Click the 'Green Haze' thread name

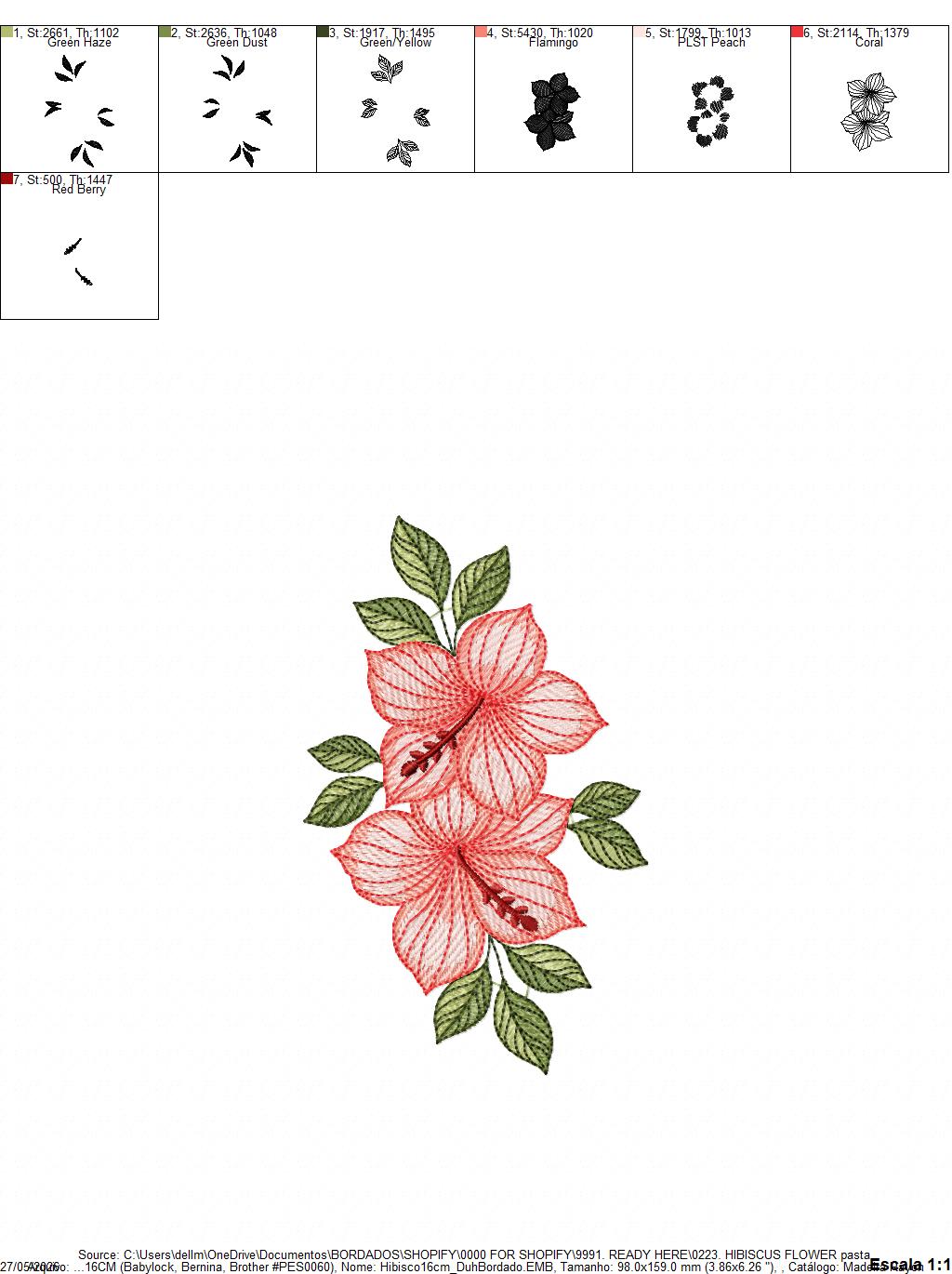click(x=79, y=43)
